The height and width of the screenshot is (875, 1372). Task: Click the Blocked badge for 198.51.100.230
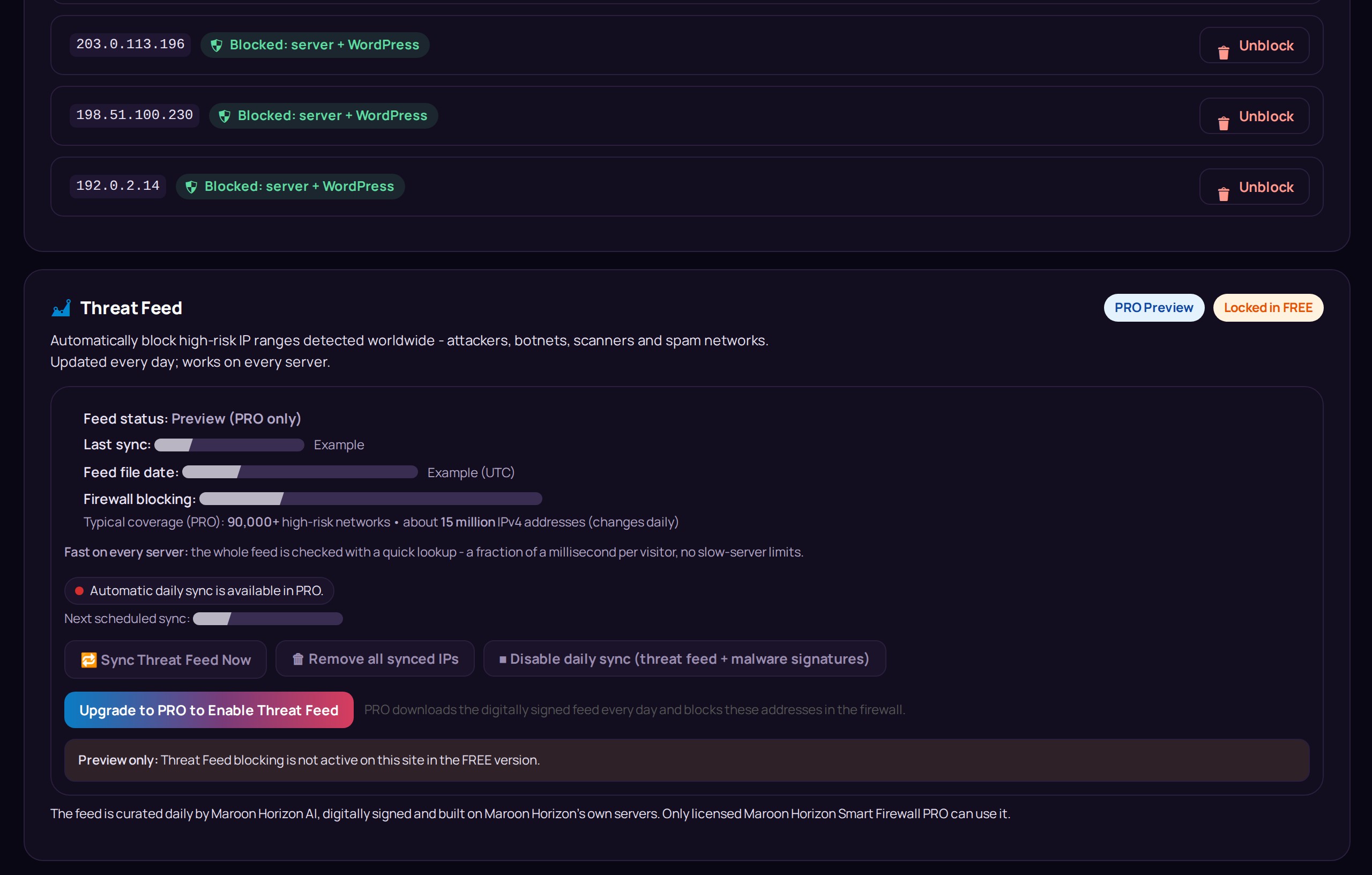pyautogui.click(x=324, y=115)
